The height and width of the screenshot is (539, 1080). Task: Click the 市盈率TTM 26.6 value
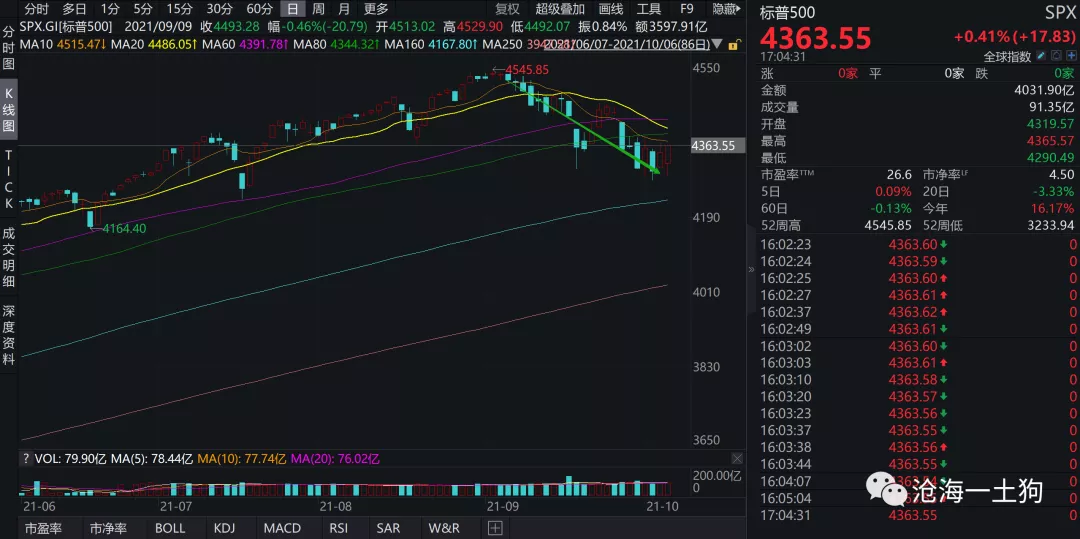tap(900, 175)
